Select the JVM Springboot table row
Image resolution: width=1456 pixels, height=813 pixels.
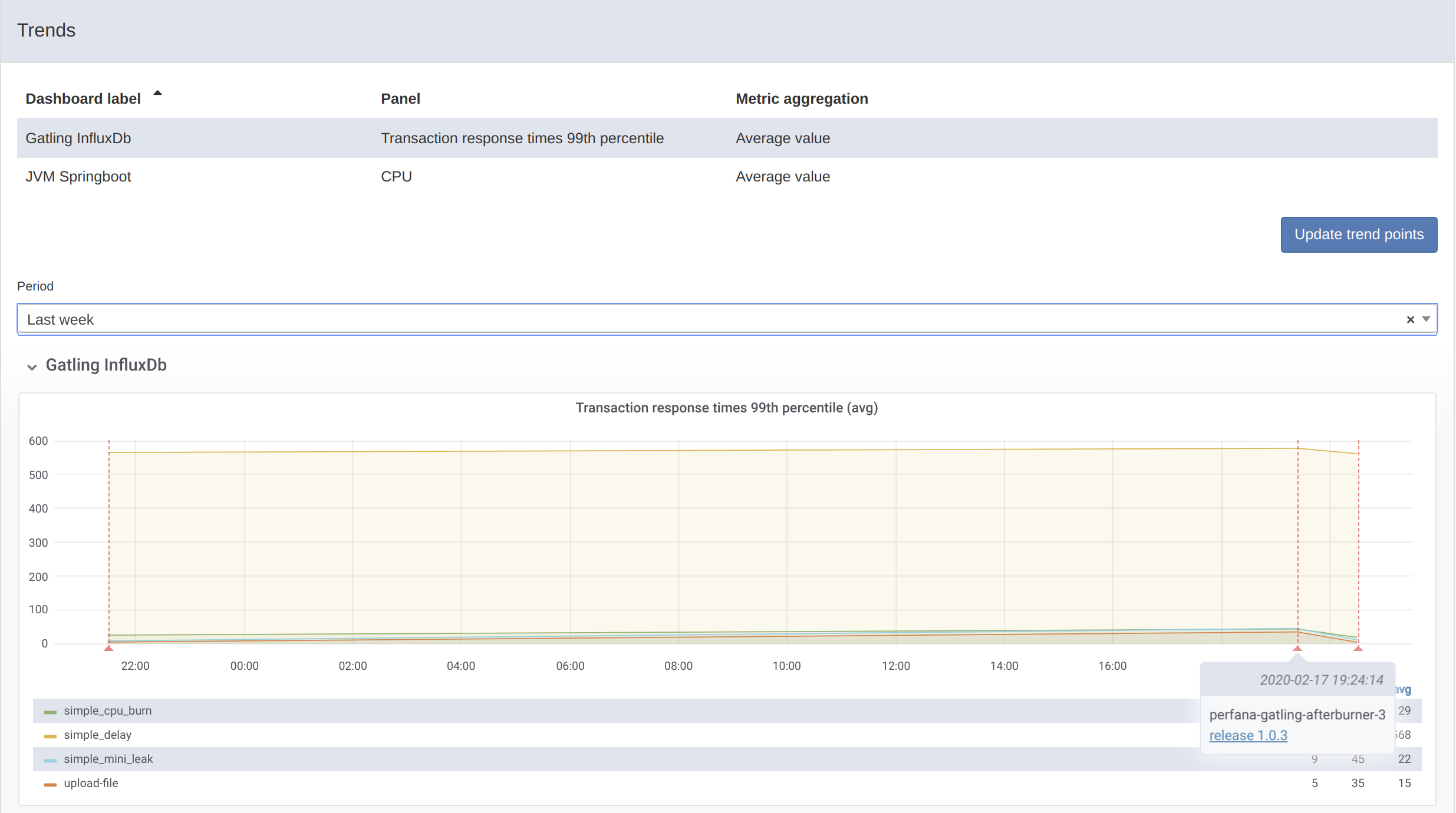point(727,176)
